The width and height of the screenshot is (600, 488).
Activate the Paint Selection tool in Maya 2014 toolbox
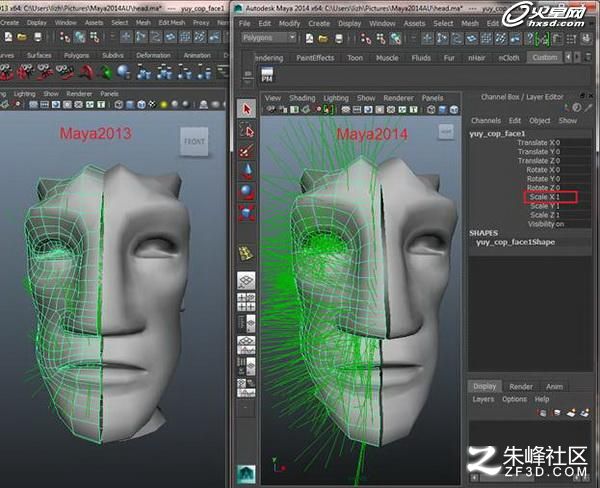(x=246, y=150)
